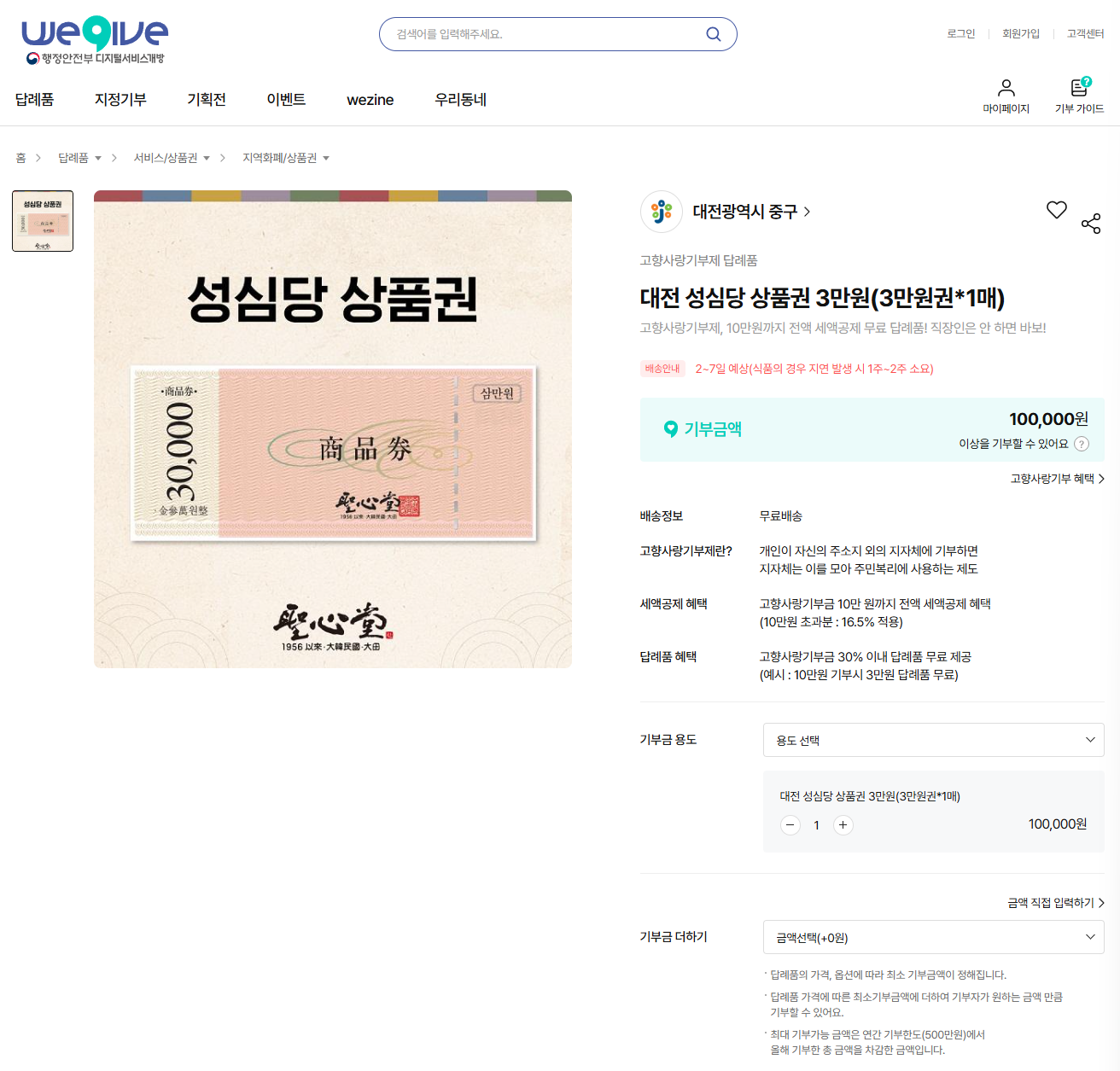
Task: Open 대전광역시 중구 region page
Action: 751,212
